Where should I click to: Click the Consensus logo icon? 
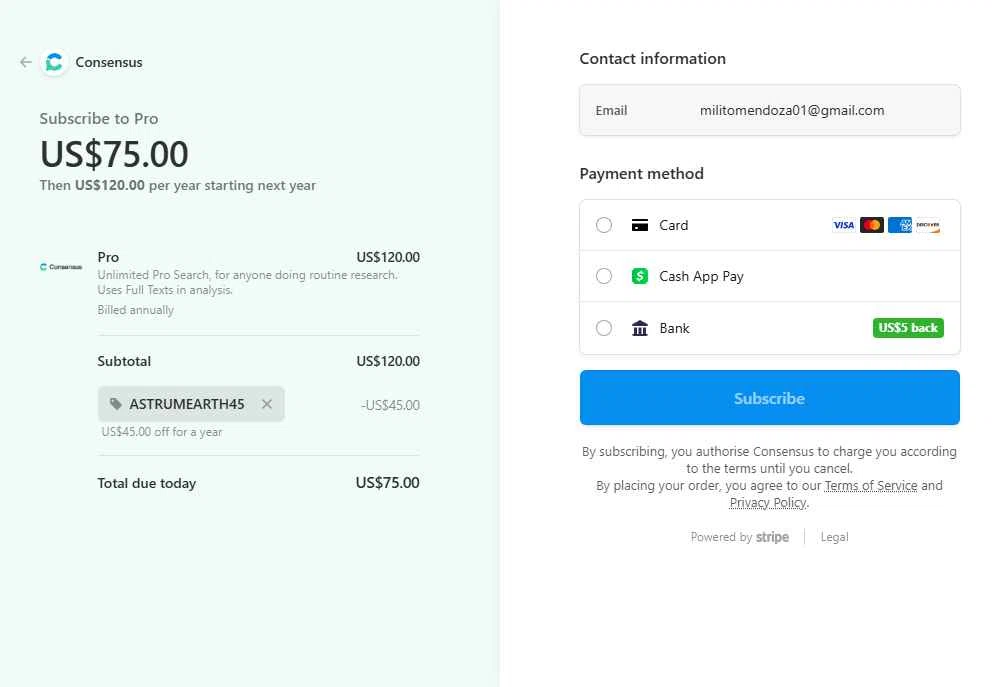pos(54,62)
